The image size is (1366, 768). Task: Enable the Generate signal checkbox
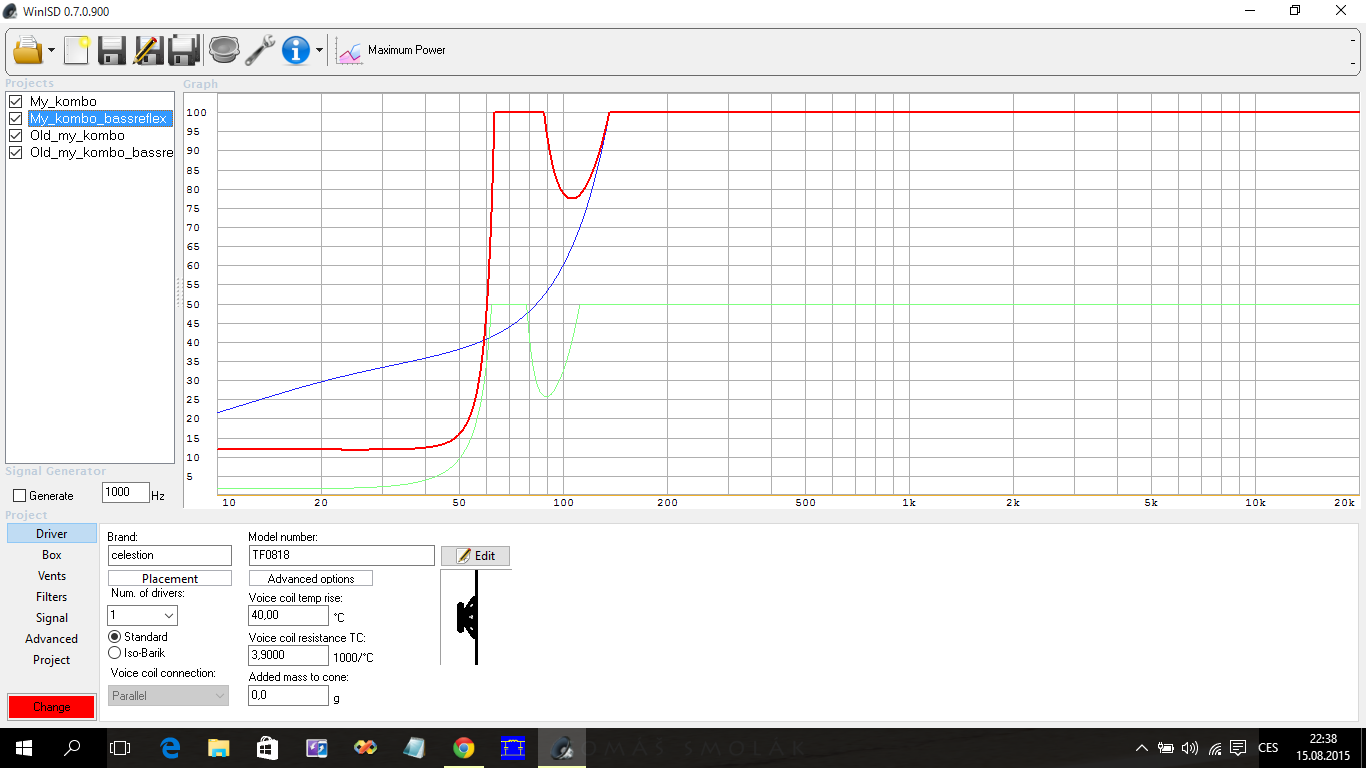click(19, 496)
